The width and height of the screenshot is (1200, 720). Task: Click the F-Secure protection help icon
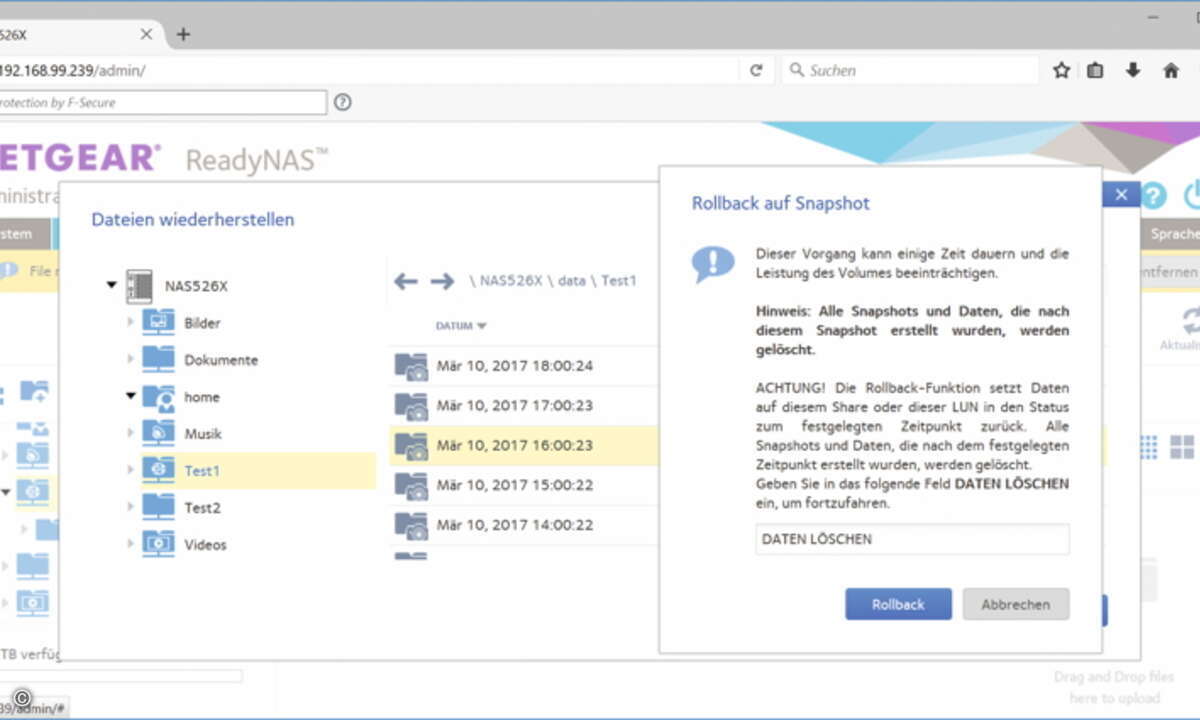click(x=343, y=102)
